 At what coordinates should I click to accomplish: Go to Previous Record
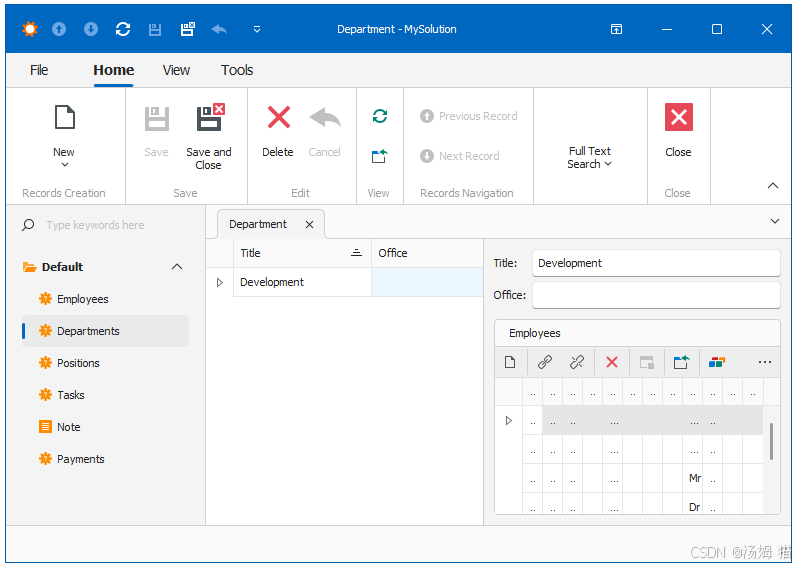468,116
